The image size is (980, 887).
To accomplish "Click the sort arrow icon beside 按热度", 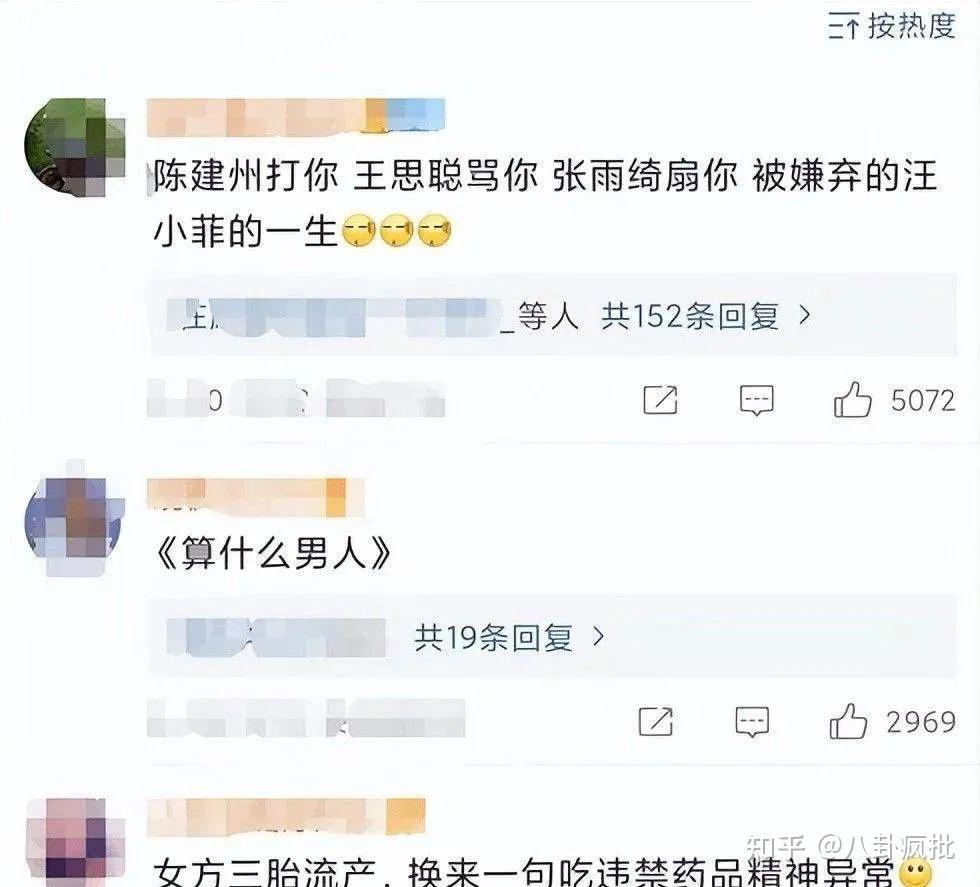I will [x=844, y=27].
